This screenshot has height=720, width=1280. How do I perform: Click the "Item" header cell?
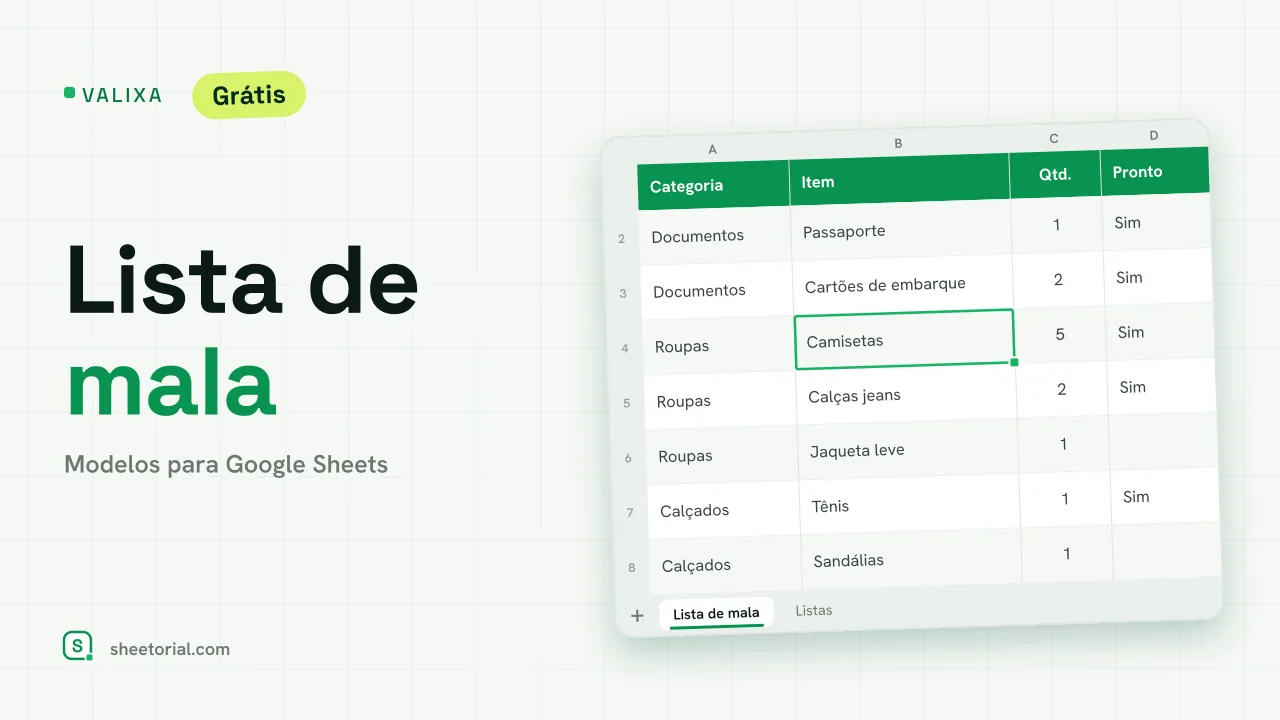click(x=900, y=180)
